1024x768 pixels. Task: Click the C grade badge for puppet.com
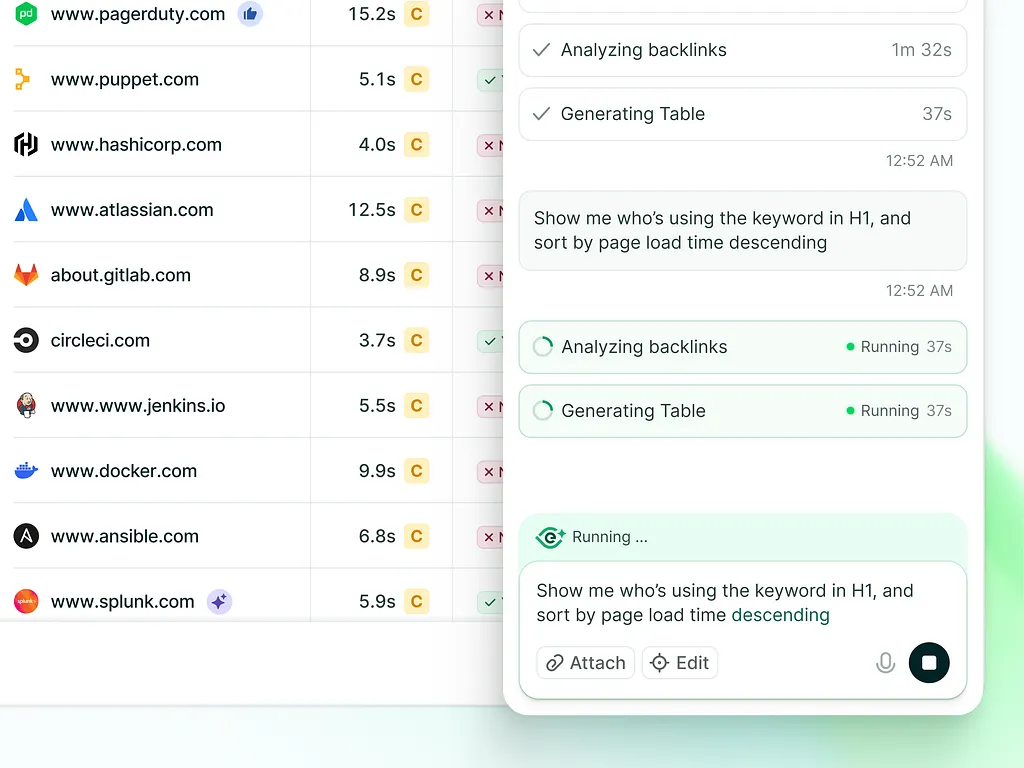click(x=417, y=79)
